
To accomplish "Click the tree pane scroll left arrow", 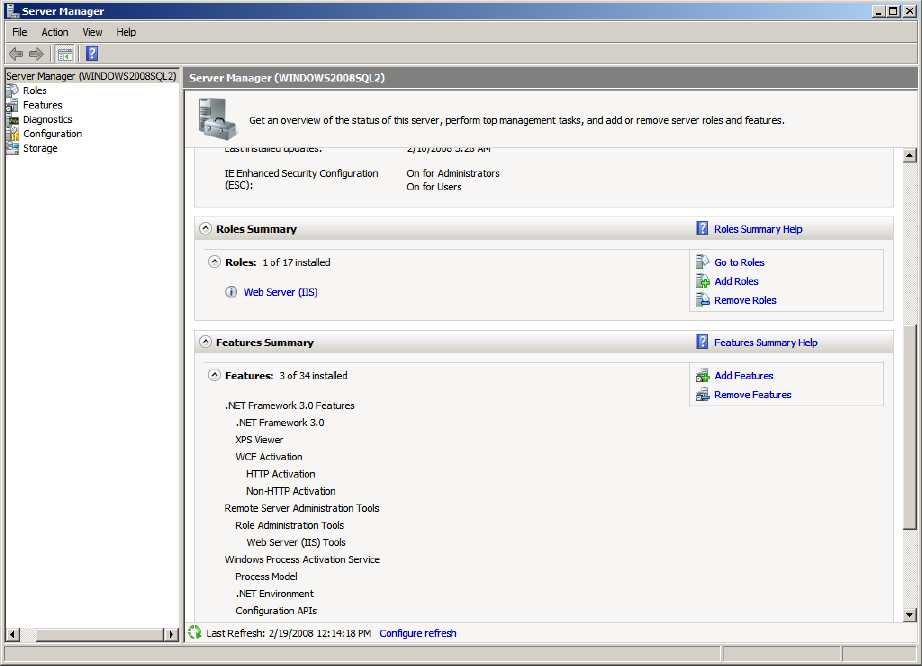I will coord(12,634).
